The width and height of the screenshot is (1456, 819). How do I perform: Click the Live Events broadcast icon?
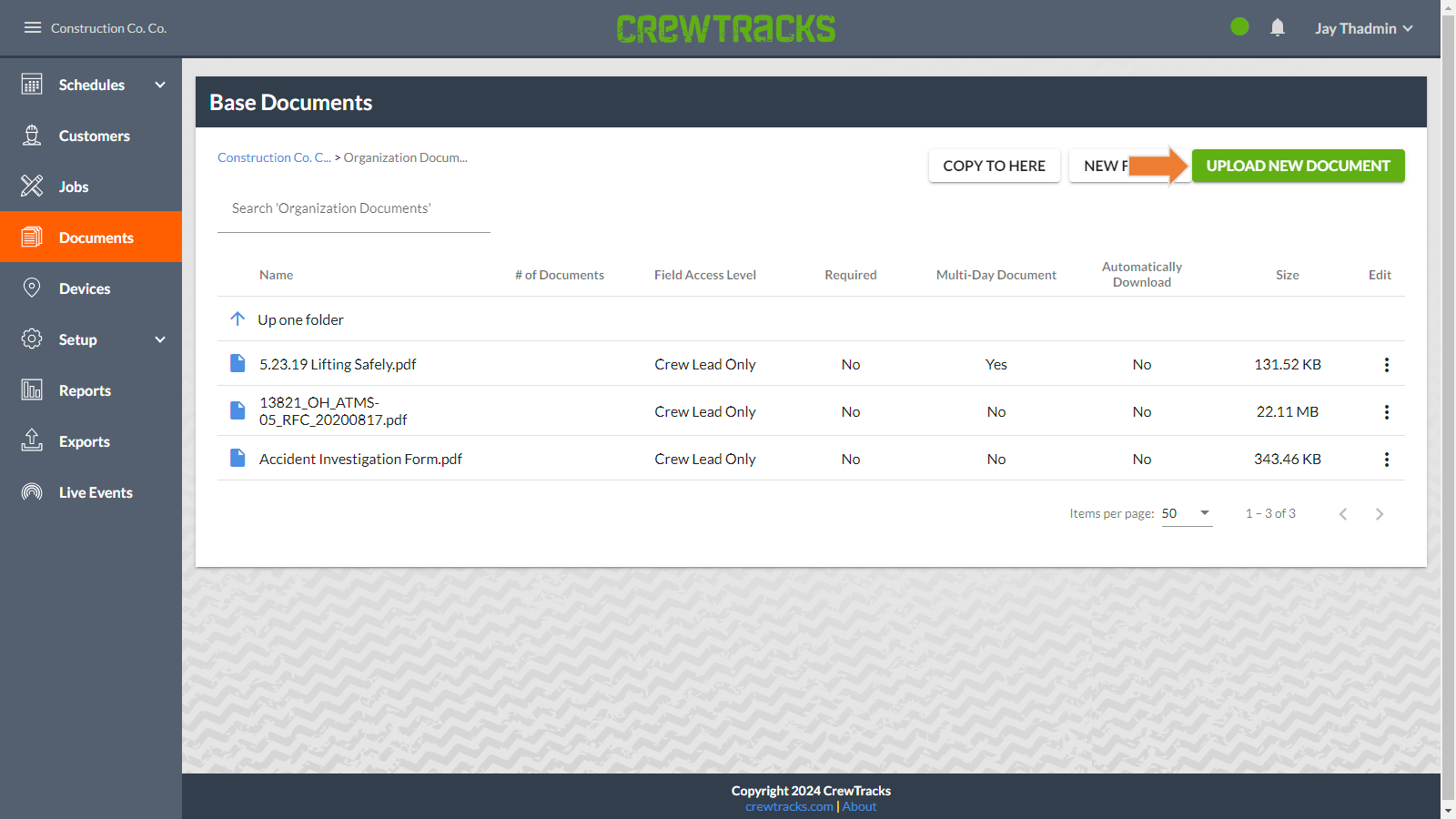coord(32,492)
